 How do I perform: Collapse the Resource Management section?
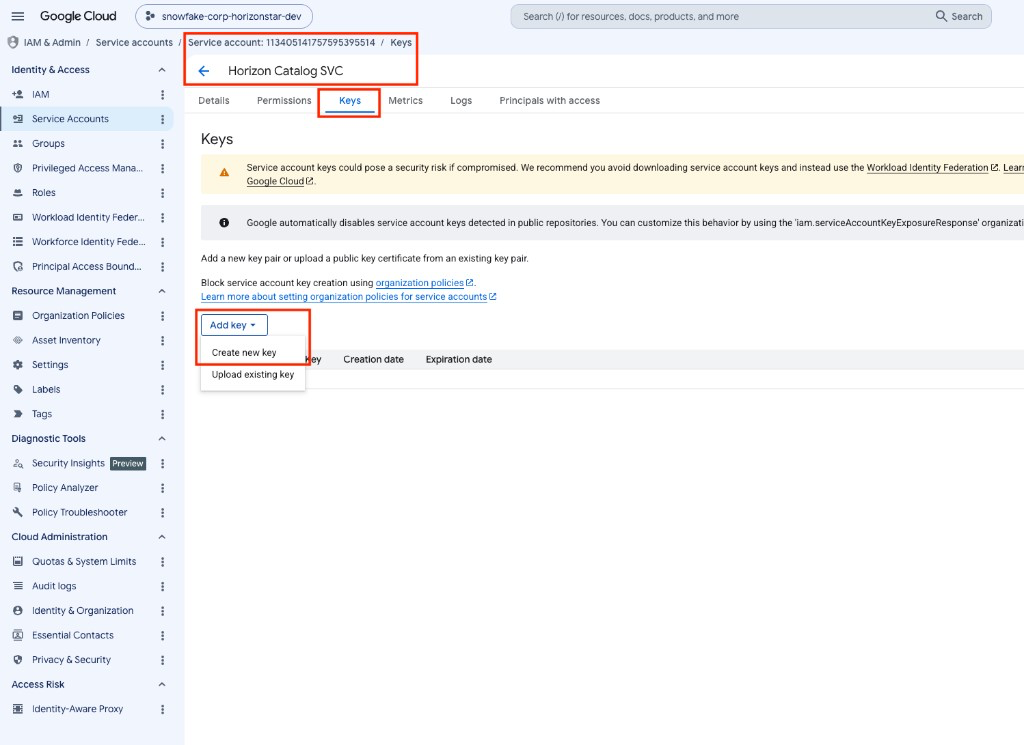(162, 291)
